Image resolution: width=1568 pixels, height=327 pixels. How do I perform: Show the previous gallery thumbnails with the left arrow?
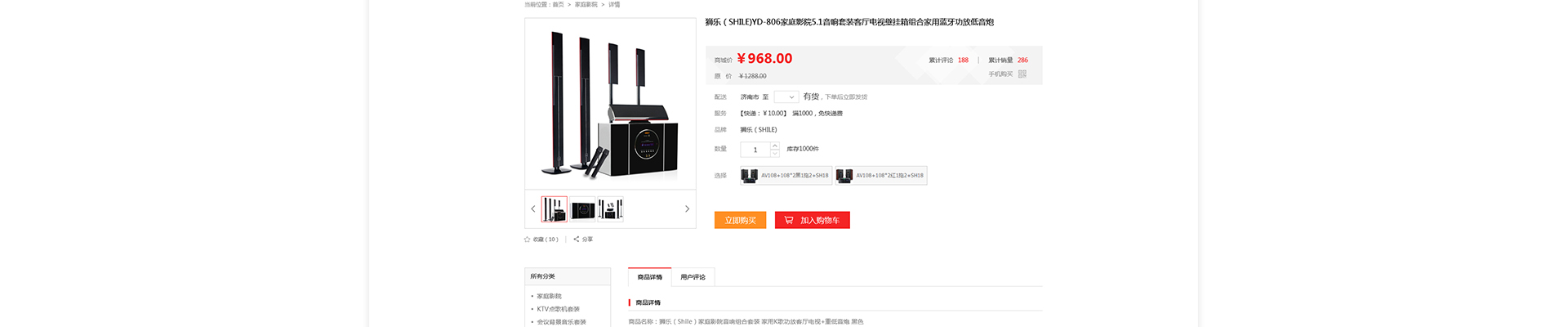533,209
